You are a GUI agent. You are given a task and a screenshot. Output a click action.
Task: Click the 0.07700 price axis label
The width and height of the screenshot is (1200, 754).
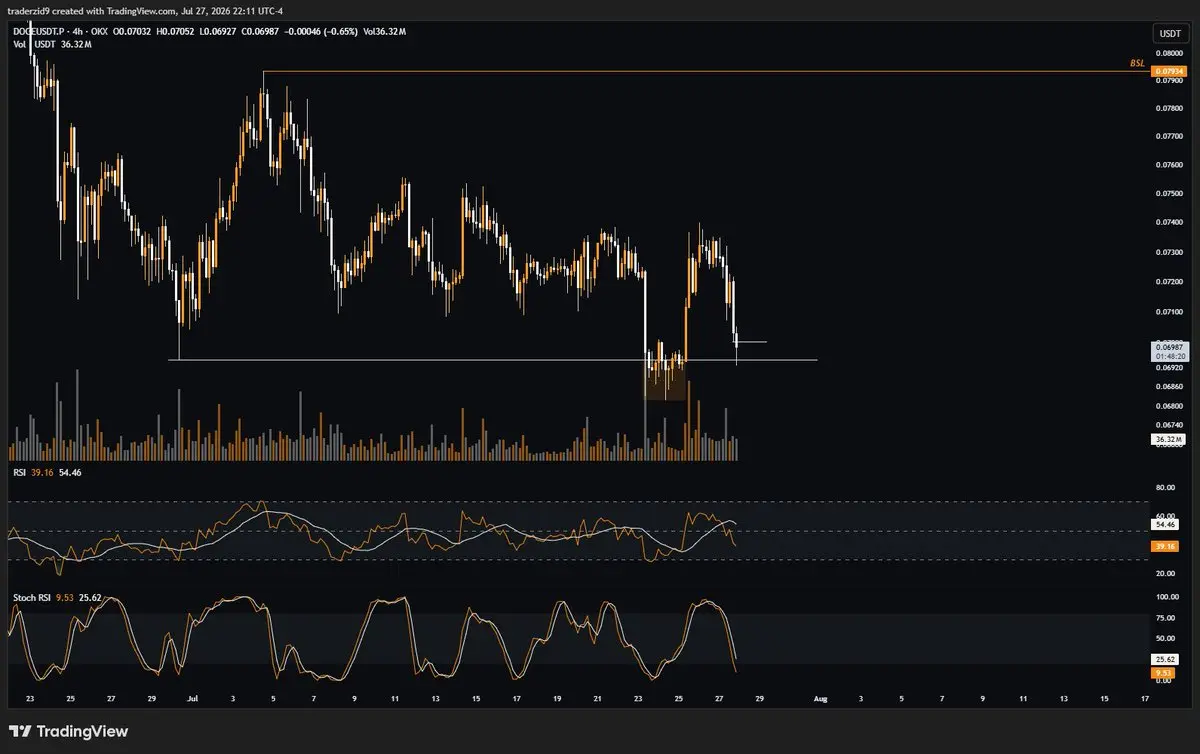click(1167, 135)
